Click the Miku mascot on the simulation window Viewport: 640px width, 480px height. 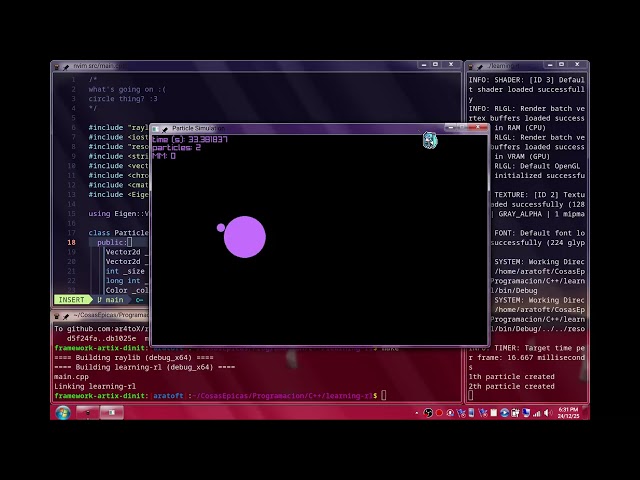point(430,140)
